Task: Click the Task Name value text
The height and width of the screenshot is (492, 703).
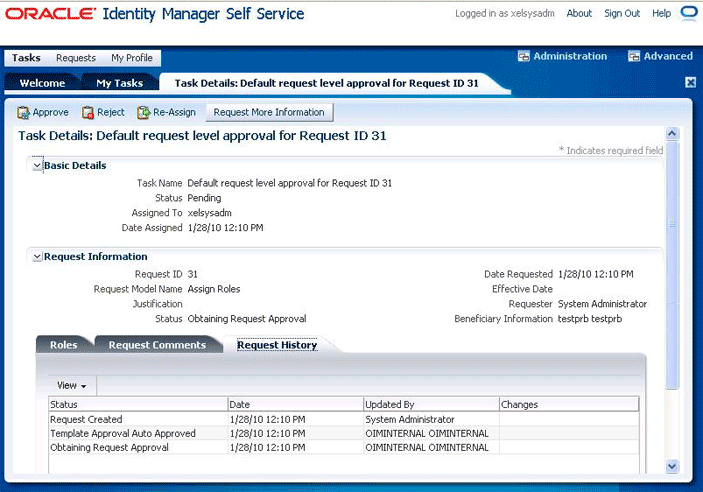Action: tap(290, 183)
